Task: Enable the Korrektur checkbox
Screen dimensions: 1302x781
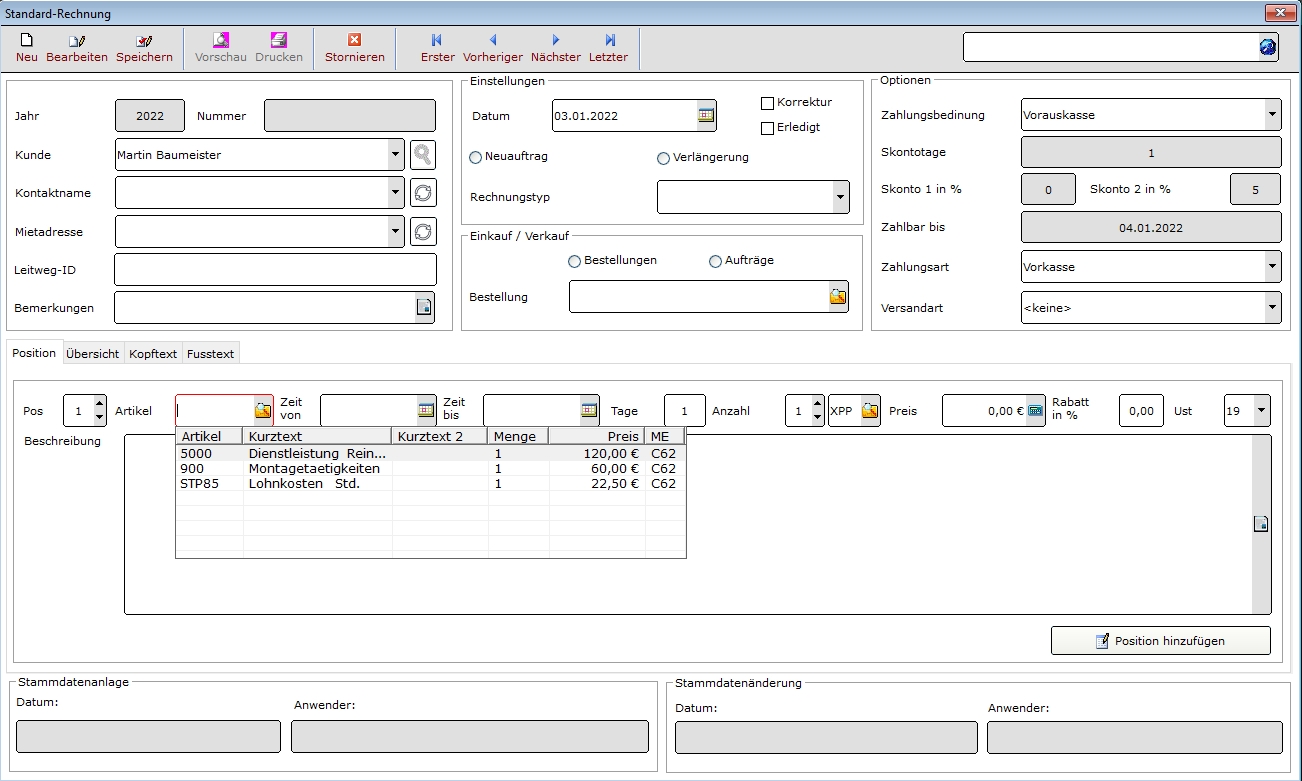Action: point(768,103)
